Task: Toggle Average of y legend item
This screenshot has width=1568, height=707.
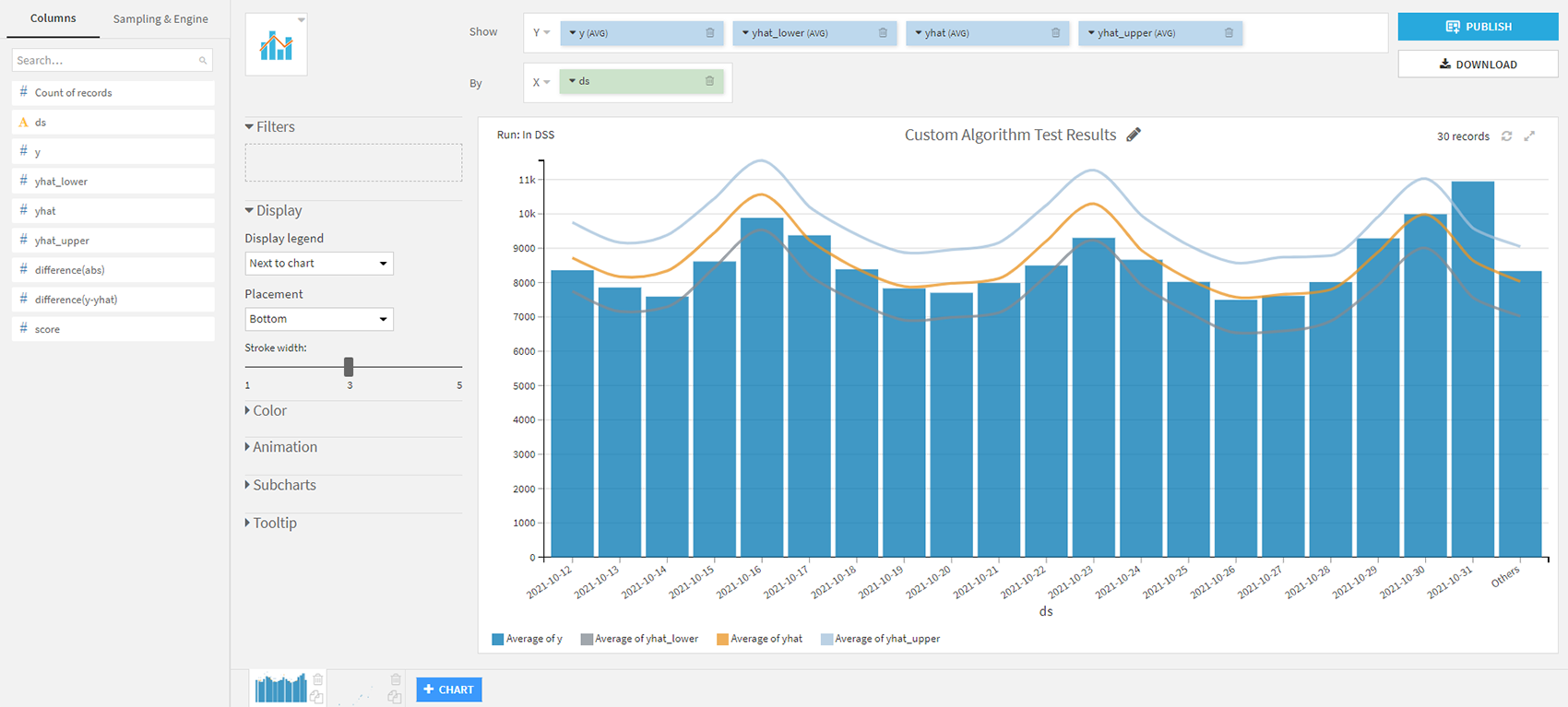Action: [528, 639]
